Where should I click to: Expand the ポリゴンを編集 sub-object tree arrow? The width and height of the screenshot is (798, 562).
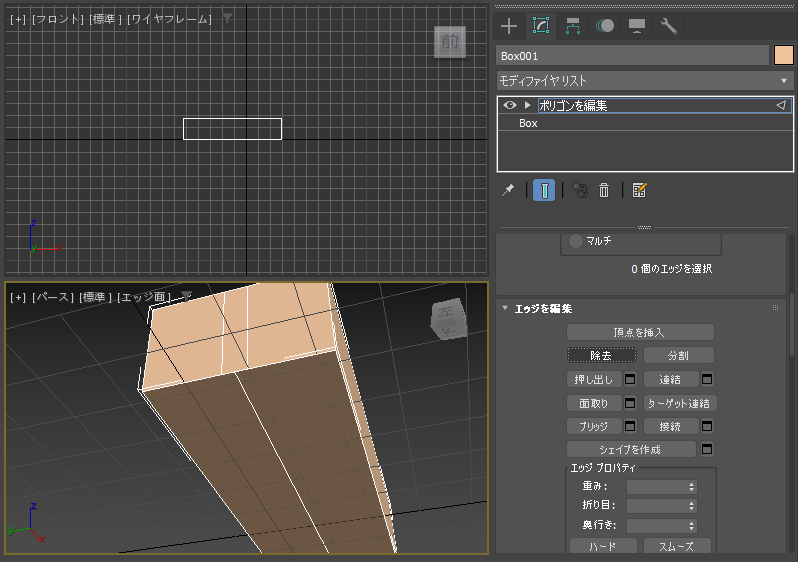528,105
